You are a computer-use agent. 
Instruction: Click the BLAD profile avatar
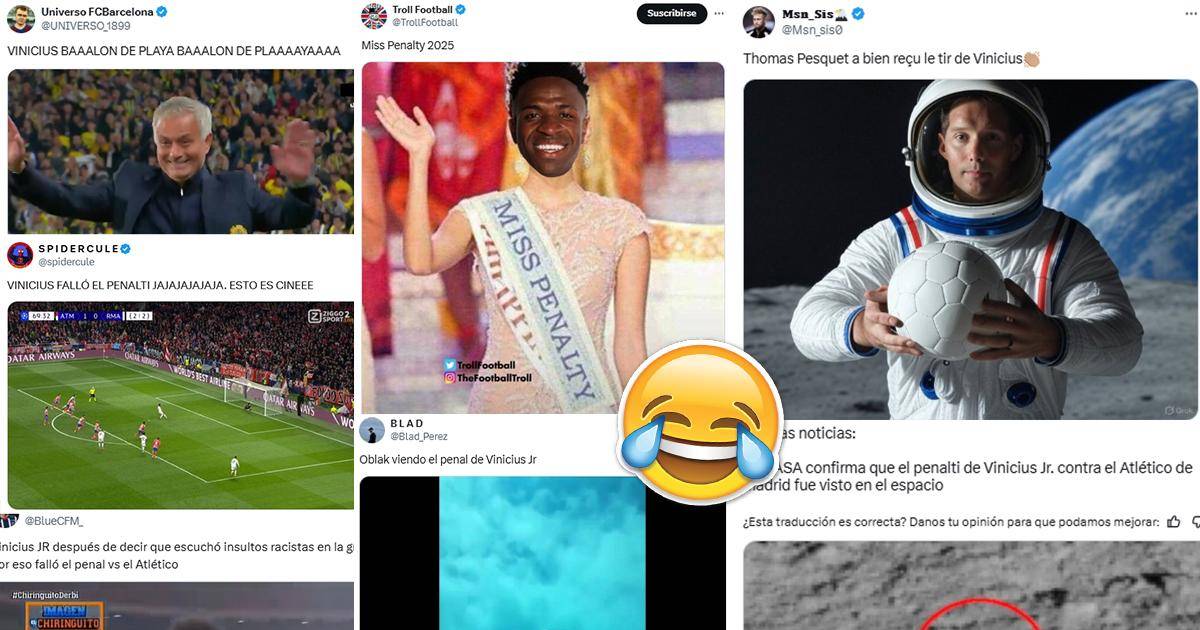[372, 430]
